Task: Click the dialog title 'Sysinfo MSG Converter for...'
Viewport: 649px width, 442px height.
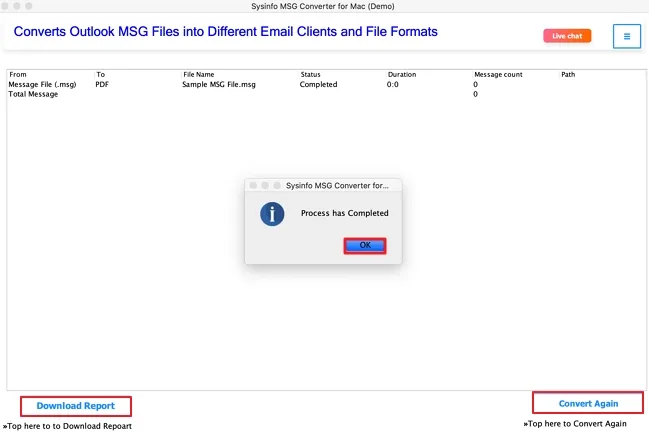Action: 337,186
